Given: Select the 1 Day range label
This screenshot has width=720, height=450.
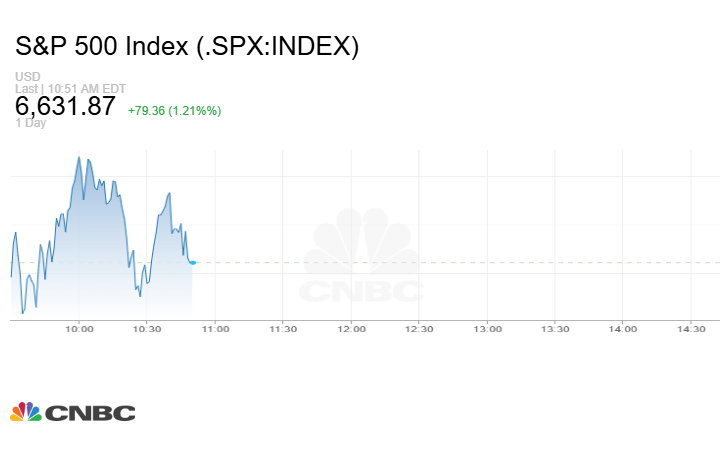Looking at the screenshot, I should point(30,123).
